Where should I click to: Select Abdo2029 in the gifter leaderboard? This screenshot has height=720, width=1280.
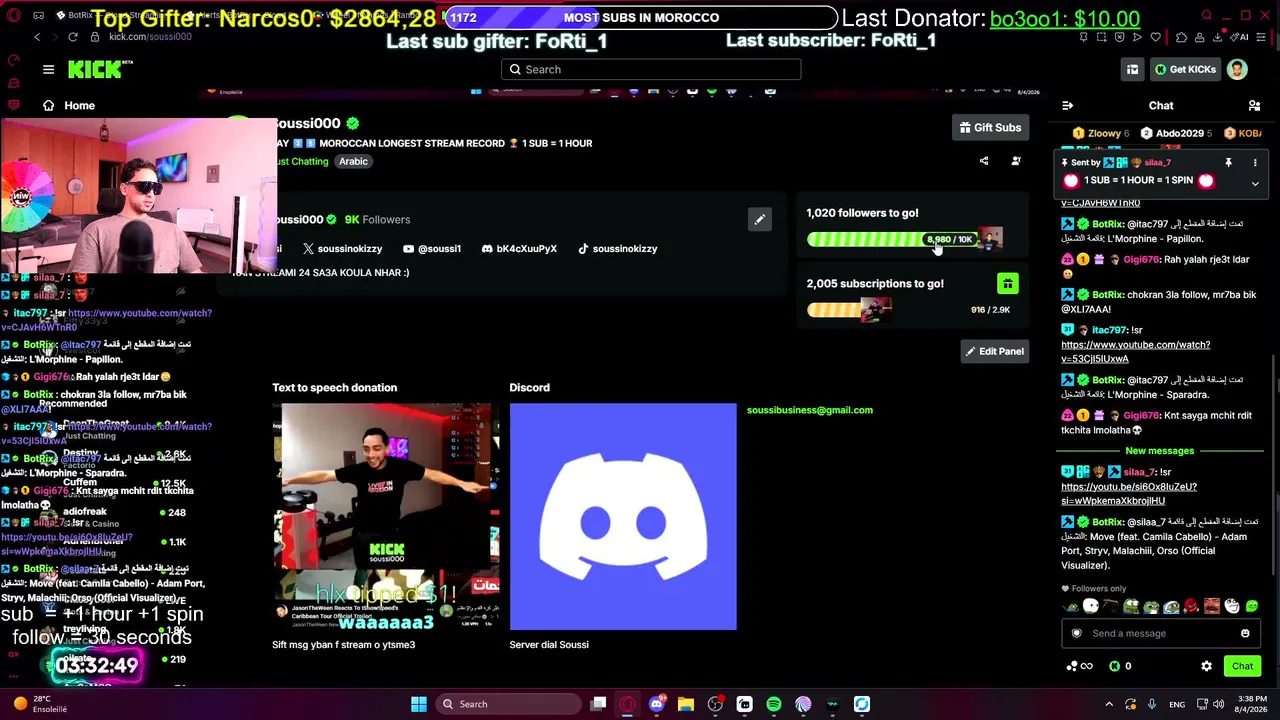1176,133
